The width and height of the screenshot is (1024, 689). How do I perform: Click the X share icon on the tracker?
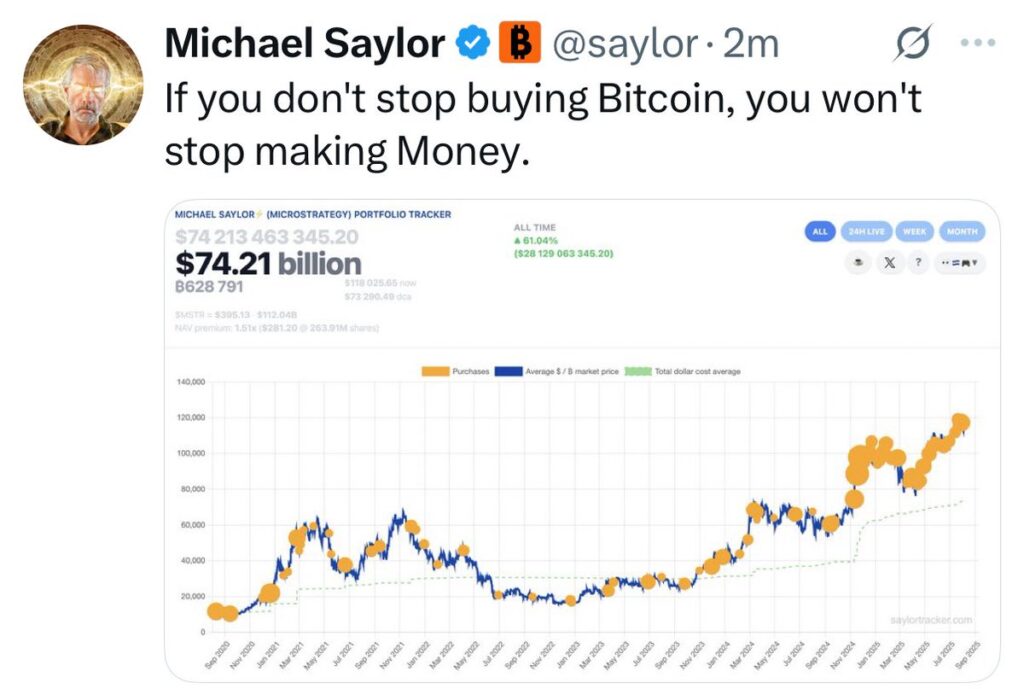pyautogui.click(x=889, y=263)
